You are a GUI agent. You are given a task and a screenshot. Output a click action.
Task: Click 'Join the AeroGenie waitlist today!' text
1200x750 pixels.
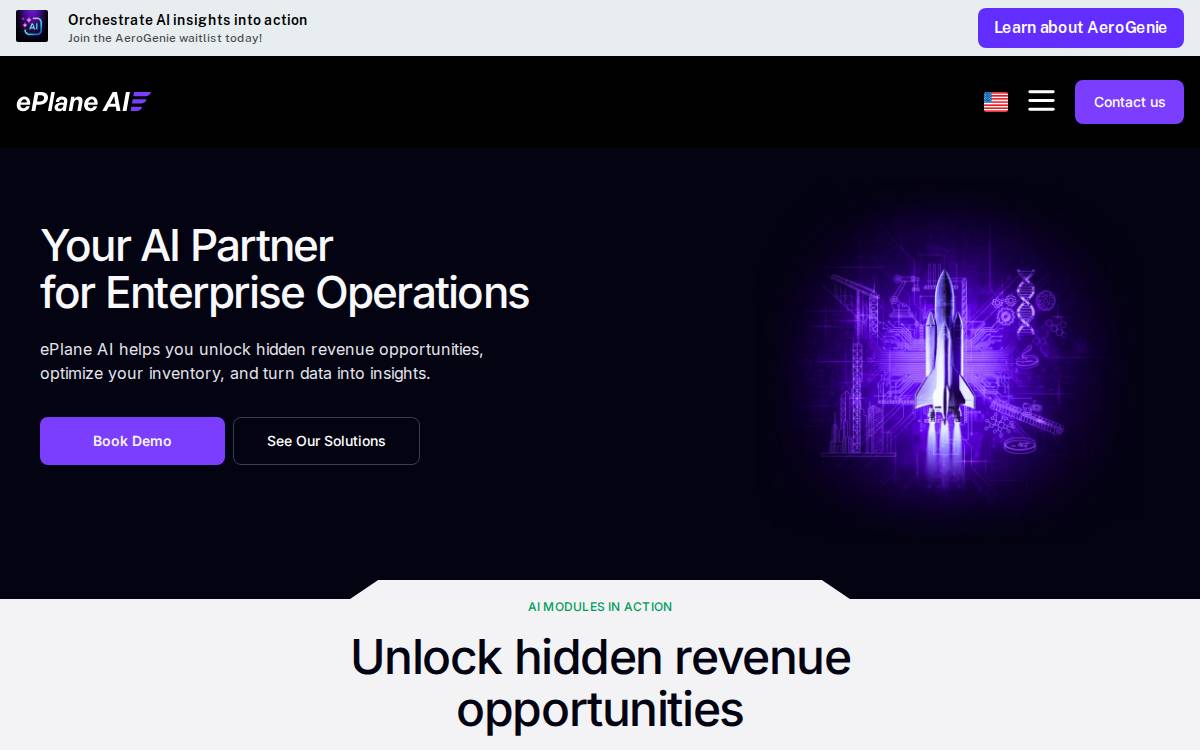(165, 38)
